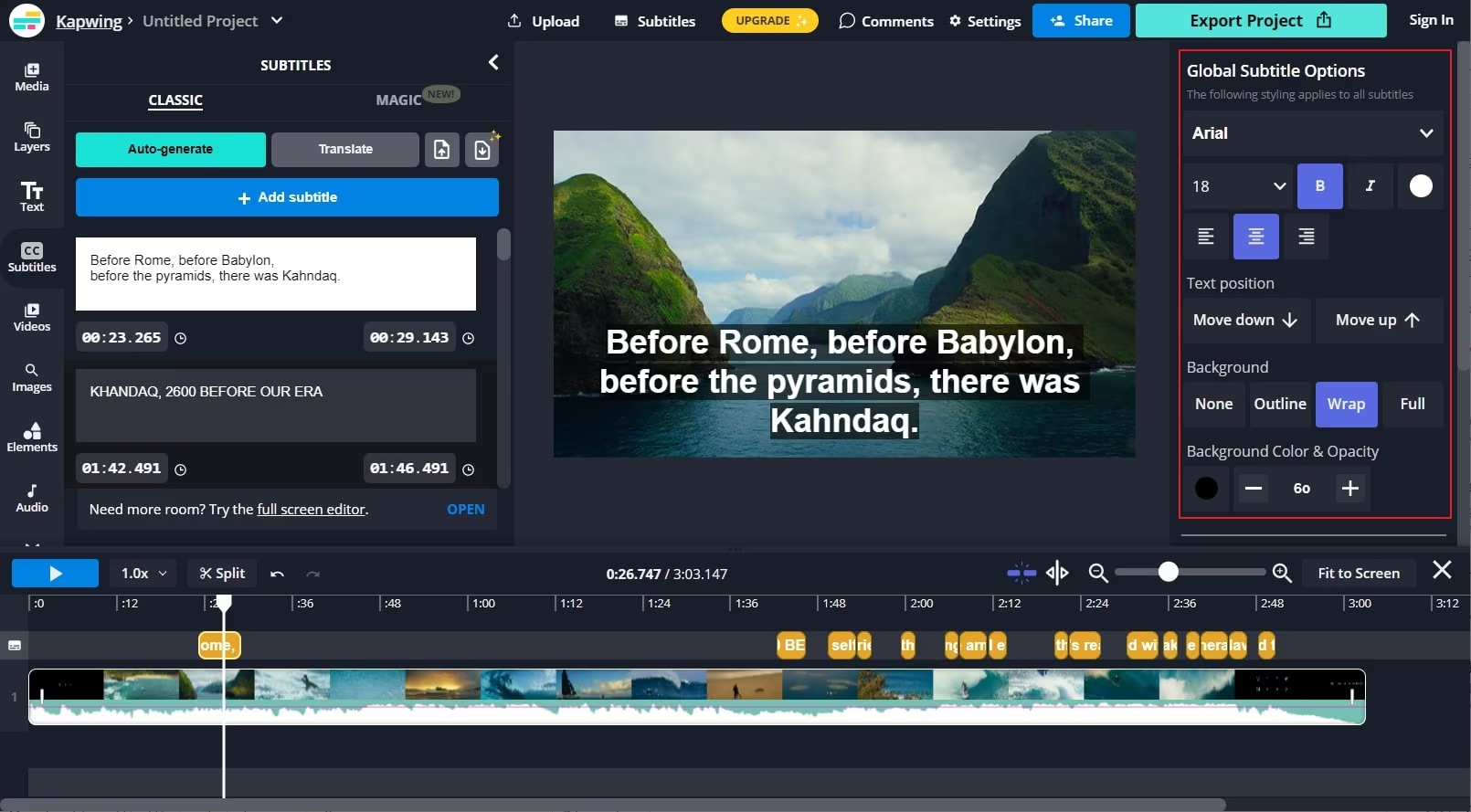Viewport: 1471px width, 812px height.
Task: Click the upload subtitle file icon
Action: click(441, 150)
